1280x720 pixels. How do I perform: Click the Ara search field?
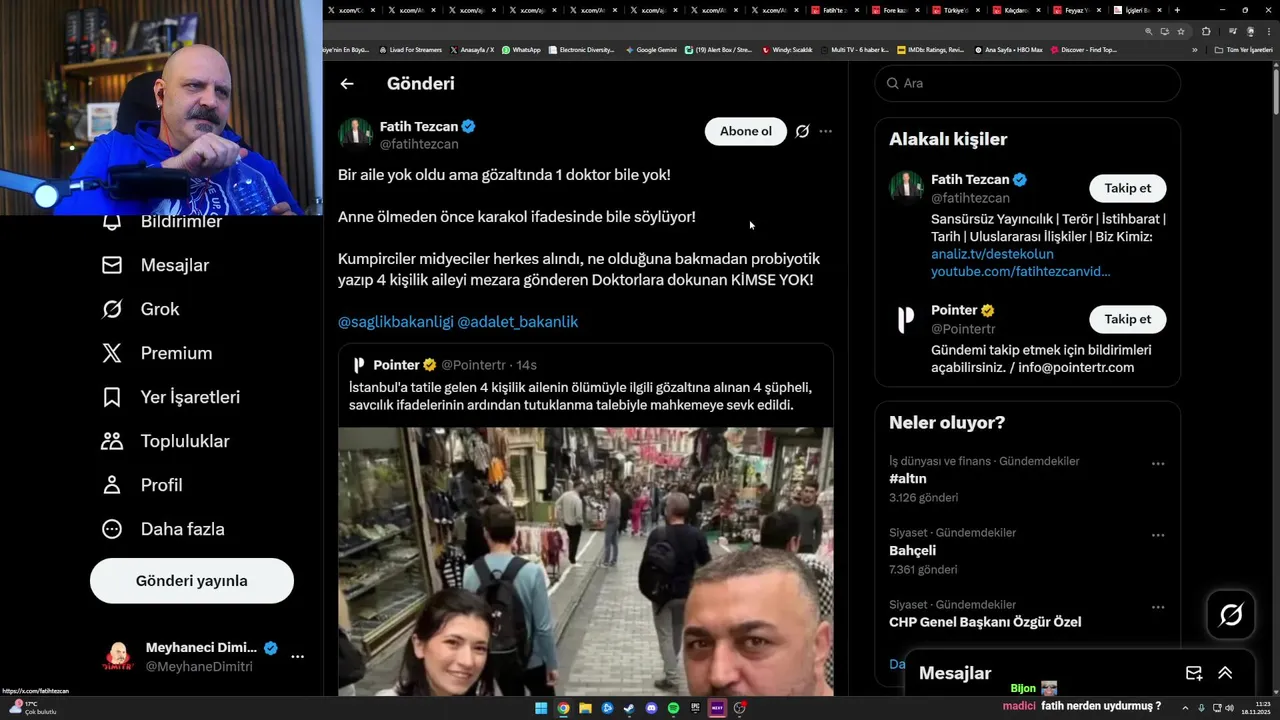[1028, 83]
